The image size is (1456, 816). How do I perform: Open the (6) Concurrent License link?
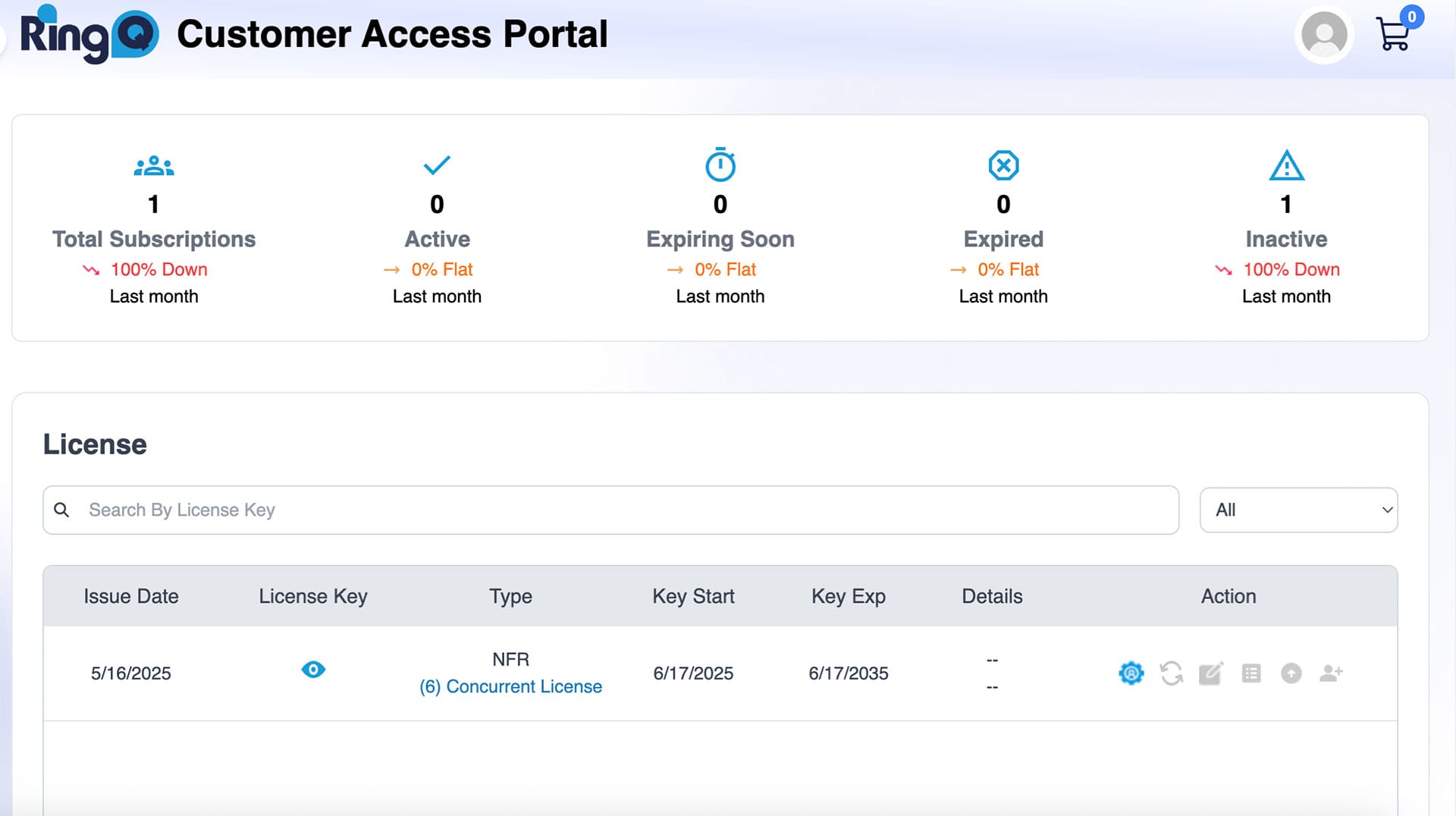[510, 686]
